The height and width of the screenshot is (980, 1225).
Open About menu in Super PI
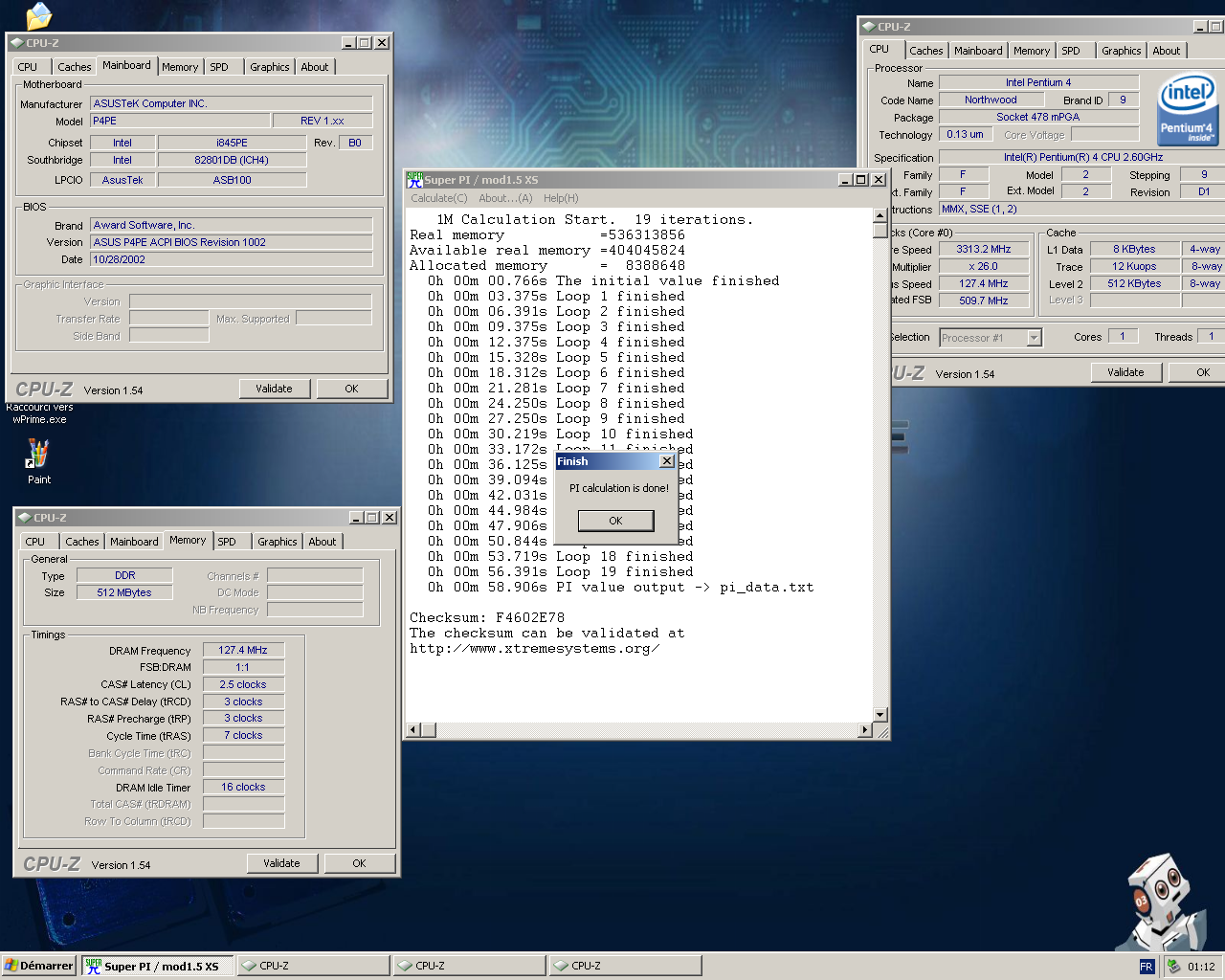[x=505, y=198]
